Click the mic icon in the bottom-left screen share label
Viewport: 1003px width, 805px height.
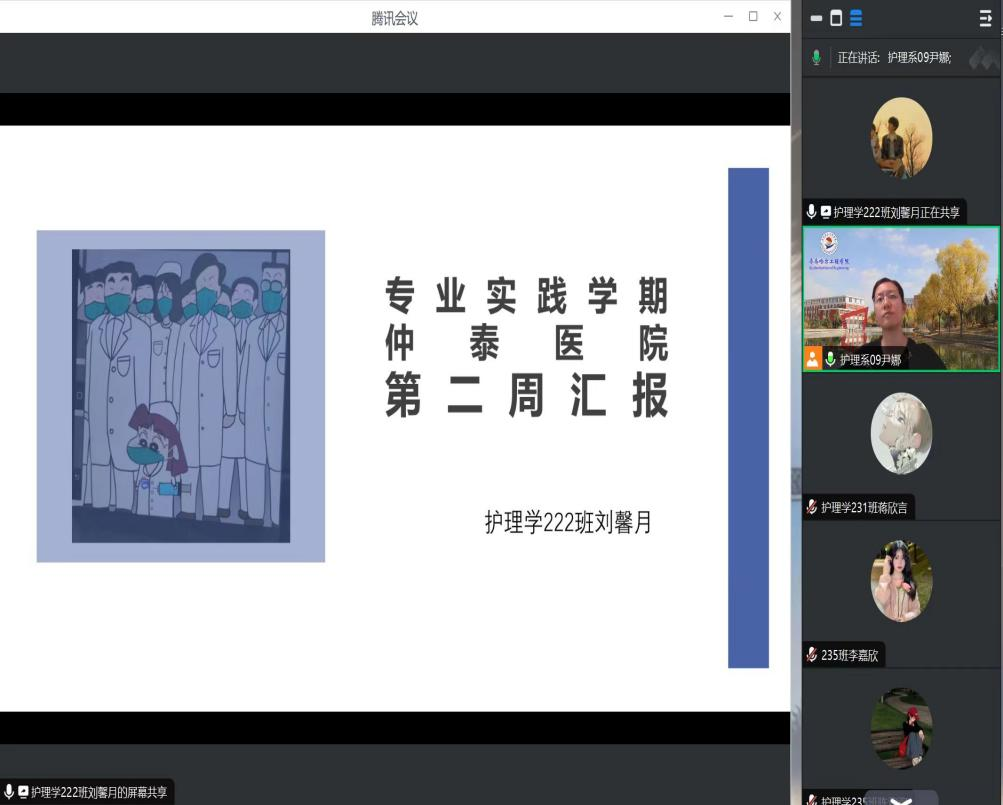click(x=9, y=791)
